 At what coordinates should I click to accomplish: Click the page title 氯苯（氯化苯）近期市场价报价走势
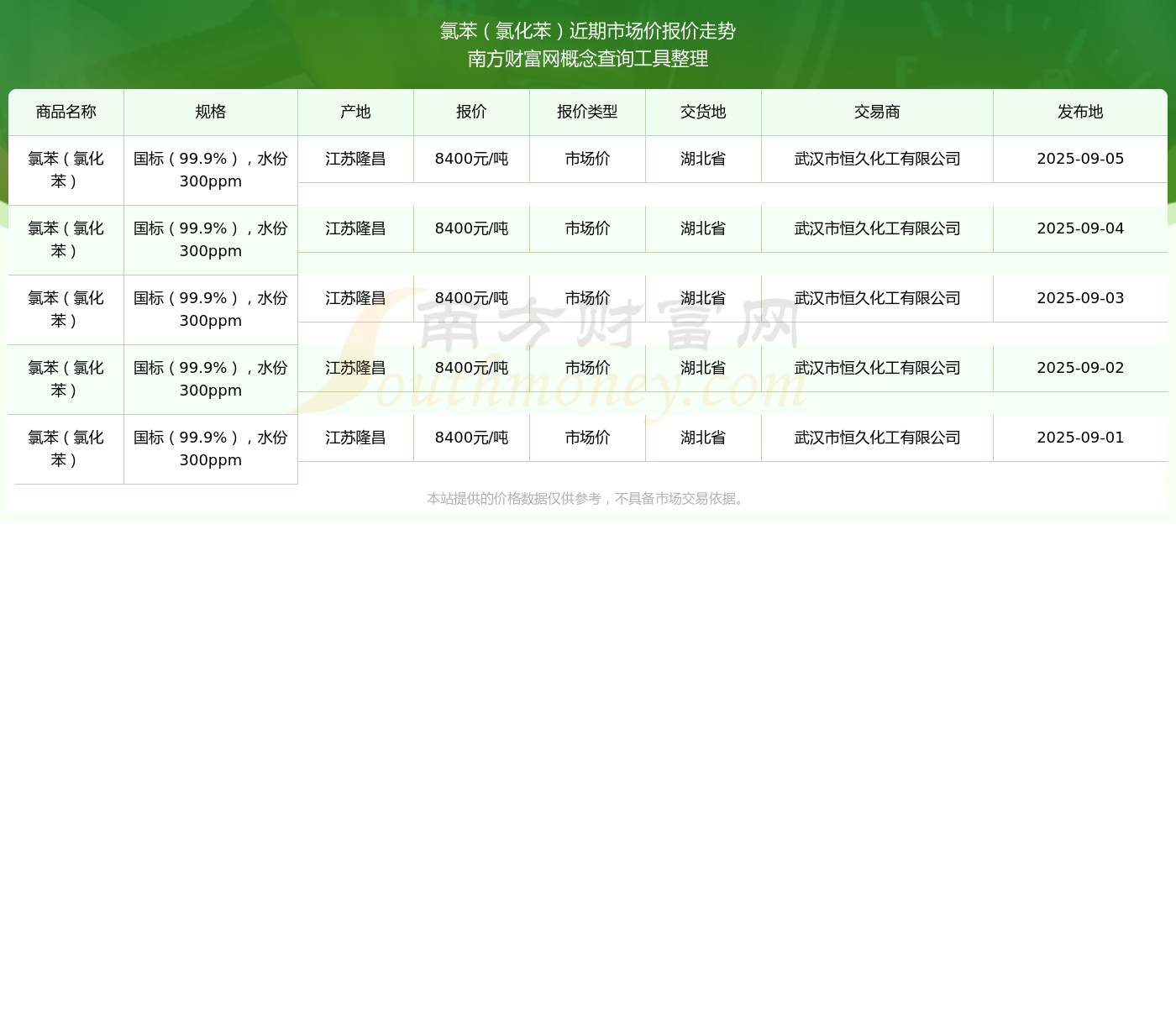coord(588,31)
